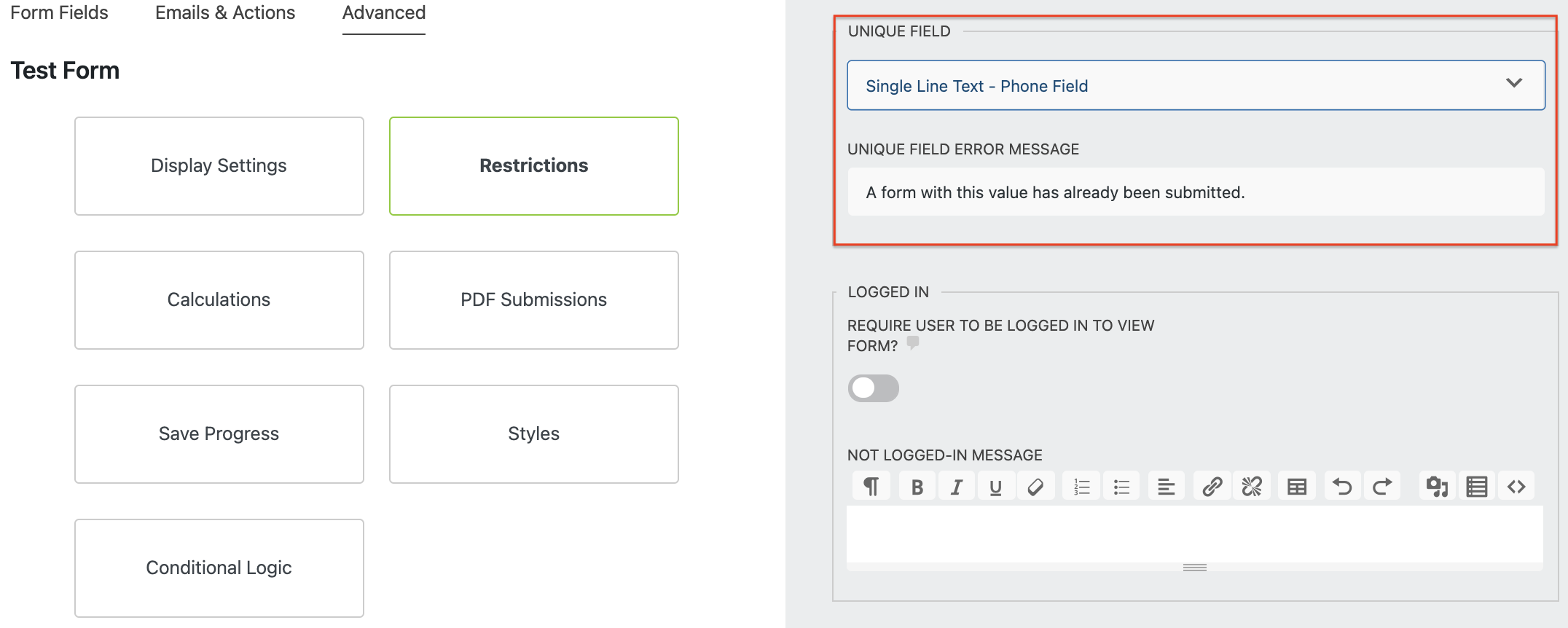
Task: Open PDF Submissions settings
Action: (x=534, y=300)
